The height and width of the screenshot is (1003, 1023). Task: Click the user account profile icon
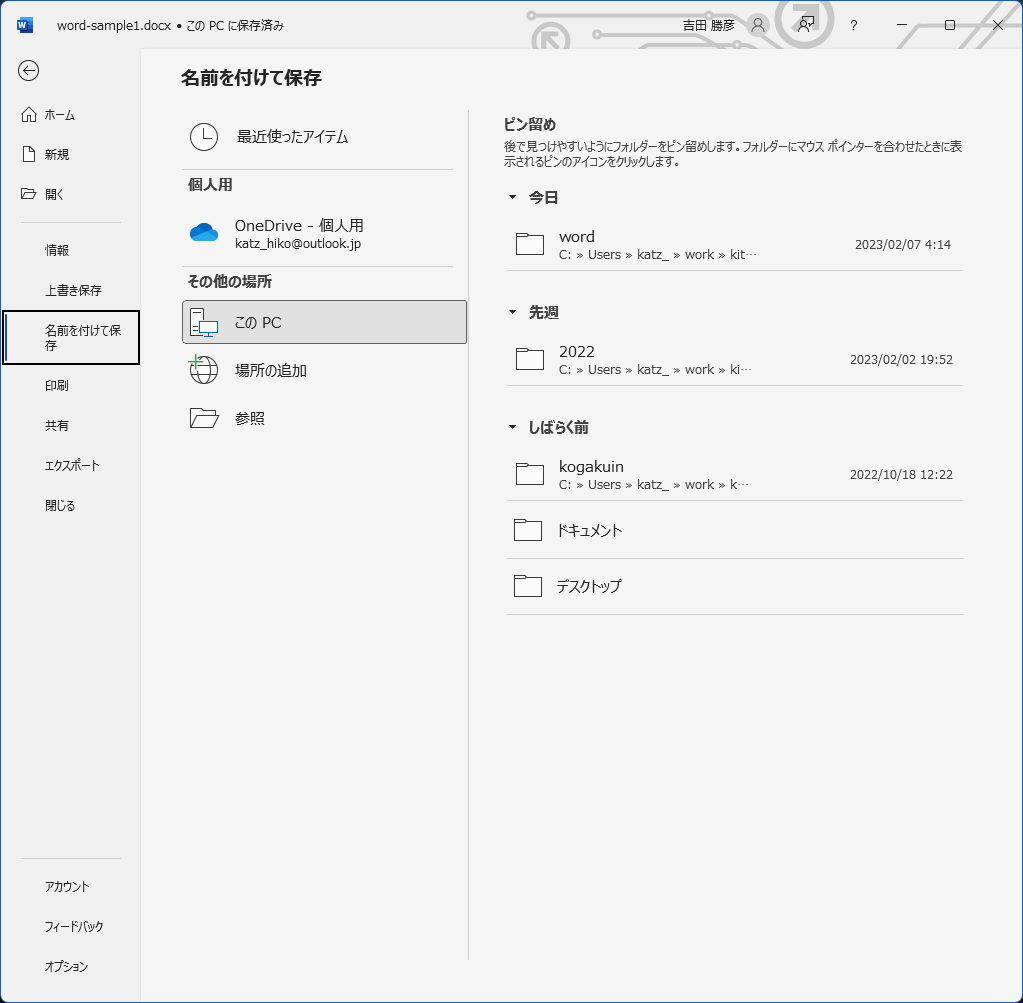[758, 25]
